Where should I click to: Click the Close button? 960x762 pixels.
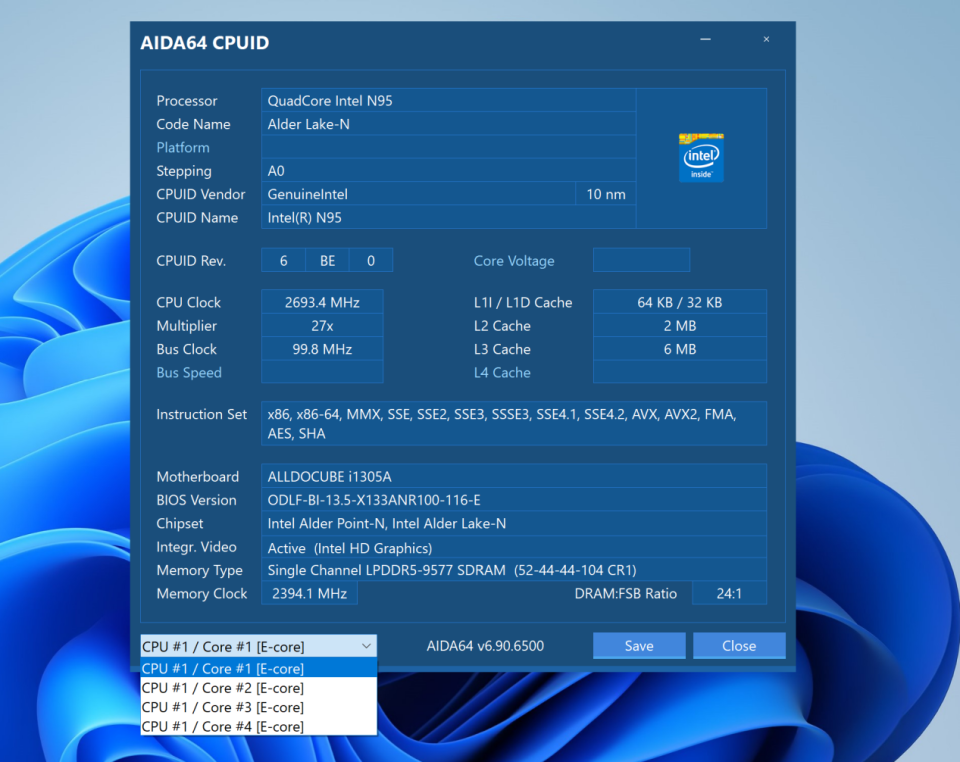[x=739, y=646]
